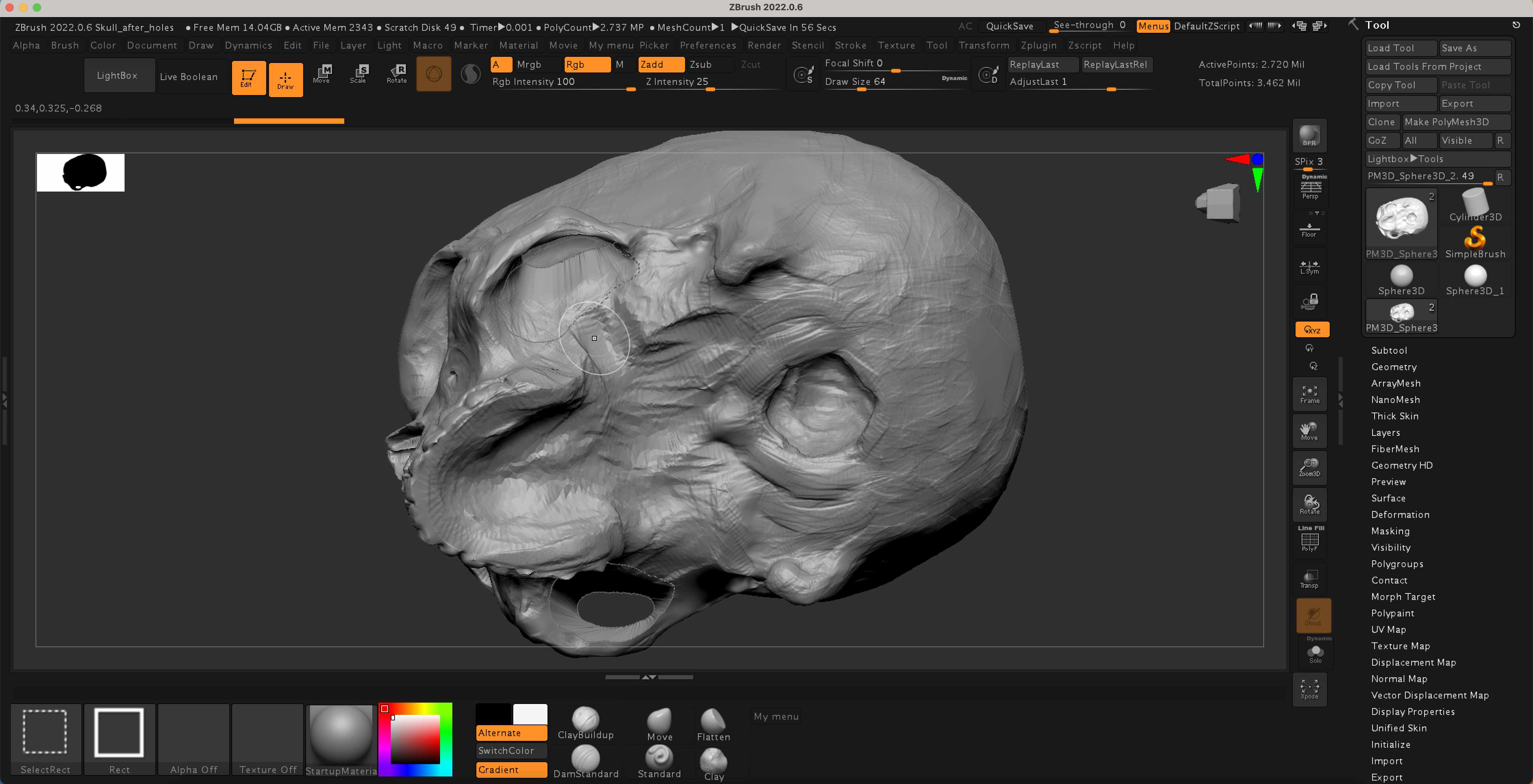Choose the DamStandard brush icon
The image size is (1533, 784).
(x=585, y=761)
